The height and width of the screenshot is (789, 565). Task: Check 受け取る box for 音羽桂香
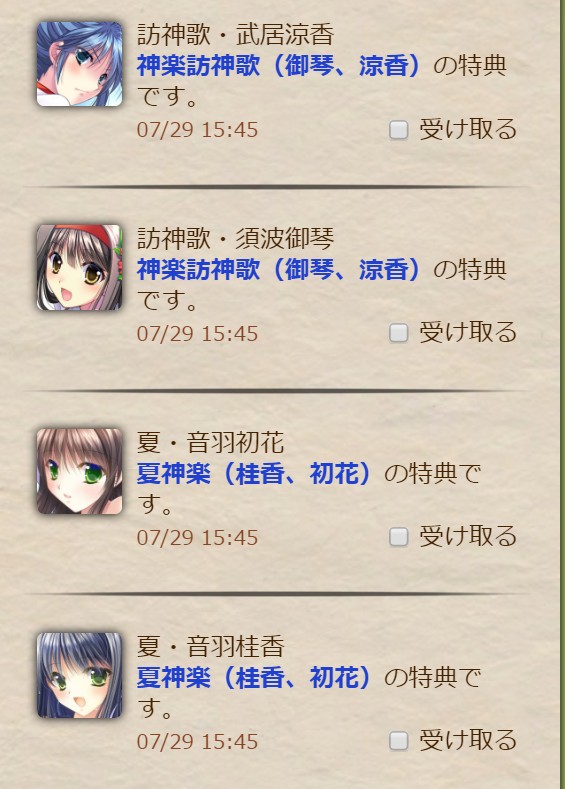(398, 741)
